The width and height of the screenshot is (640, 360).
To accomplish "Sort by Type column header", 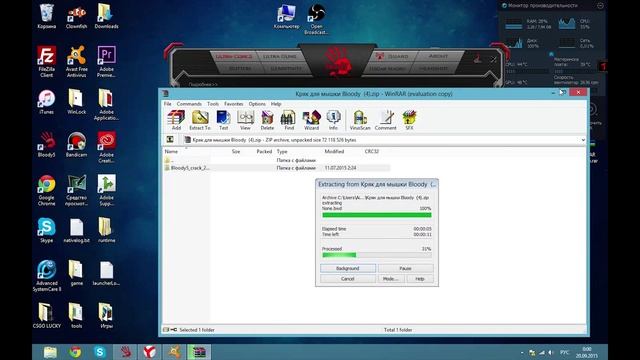I will [282, 151].
